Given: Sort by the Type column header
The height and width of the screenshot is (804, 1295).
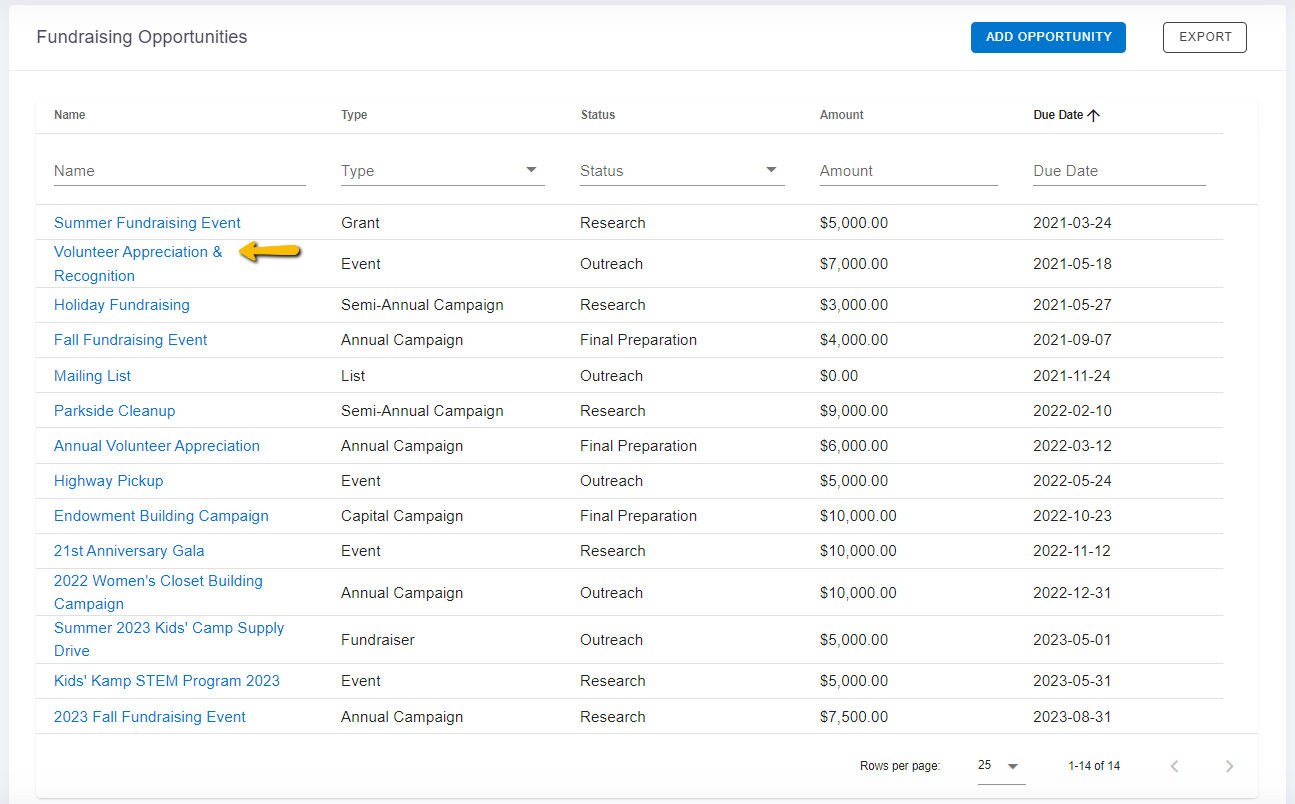Looking at the screenshot, I should point(354,115).
